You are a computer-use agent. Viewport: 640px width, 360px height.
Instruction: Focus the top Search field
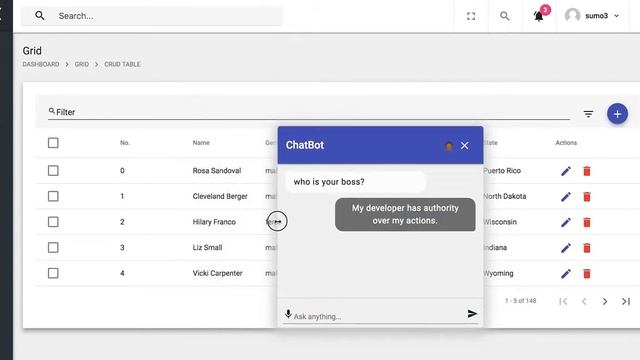coord(152,16)
